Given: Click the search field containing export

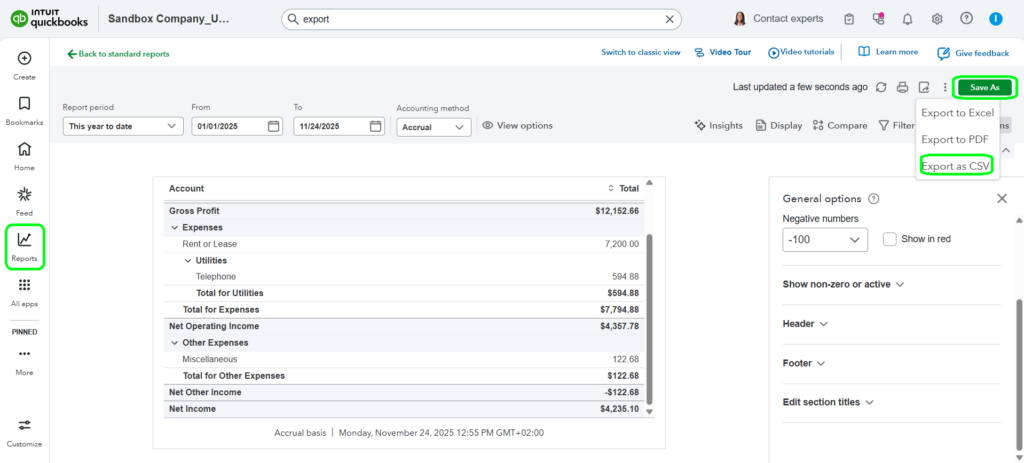Looking at the screenshot, I should point(481,19).
